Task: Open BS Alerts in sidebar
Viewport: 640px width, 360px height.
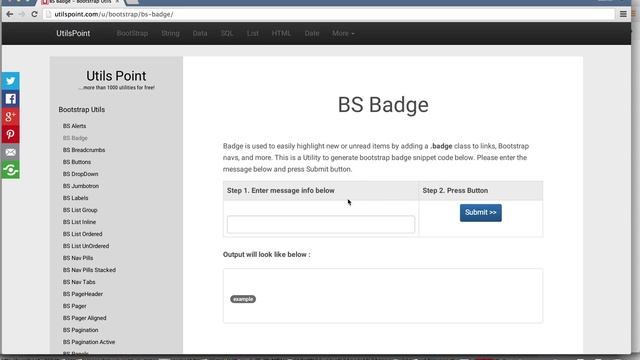Action: [74, 126]
